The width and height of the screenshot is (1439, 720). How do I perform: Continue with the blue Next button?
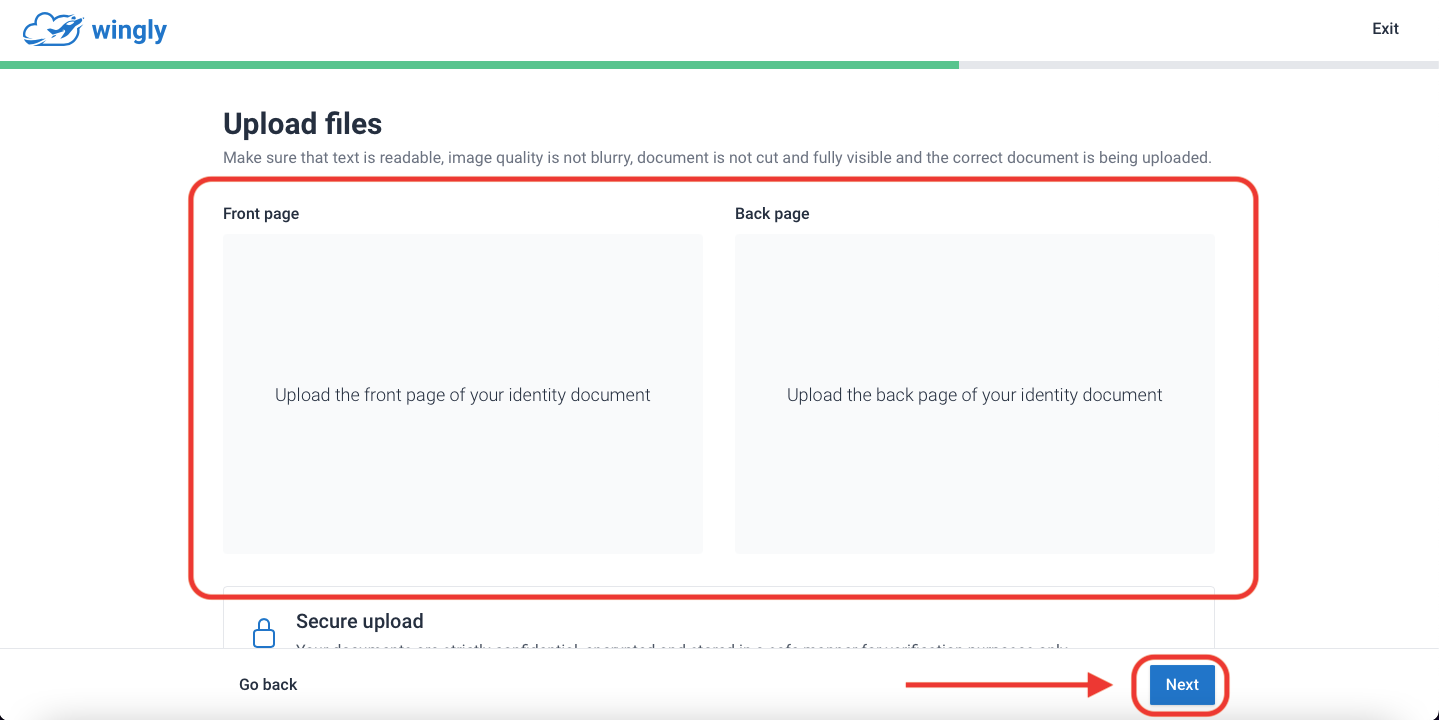(1182, 685)
